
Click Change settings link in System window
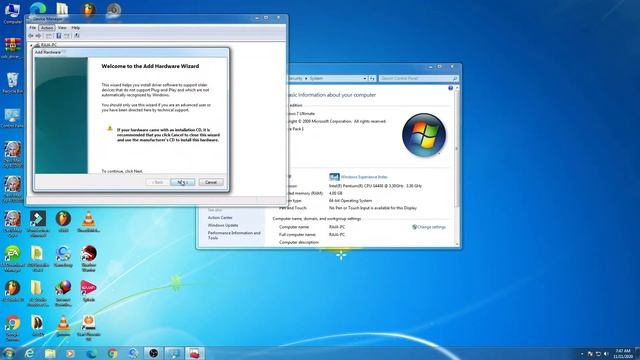[x=429, y=227]
